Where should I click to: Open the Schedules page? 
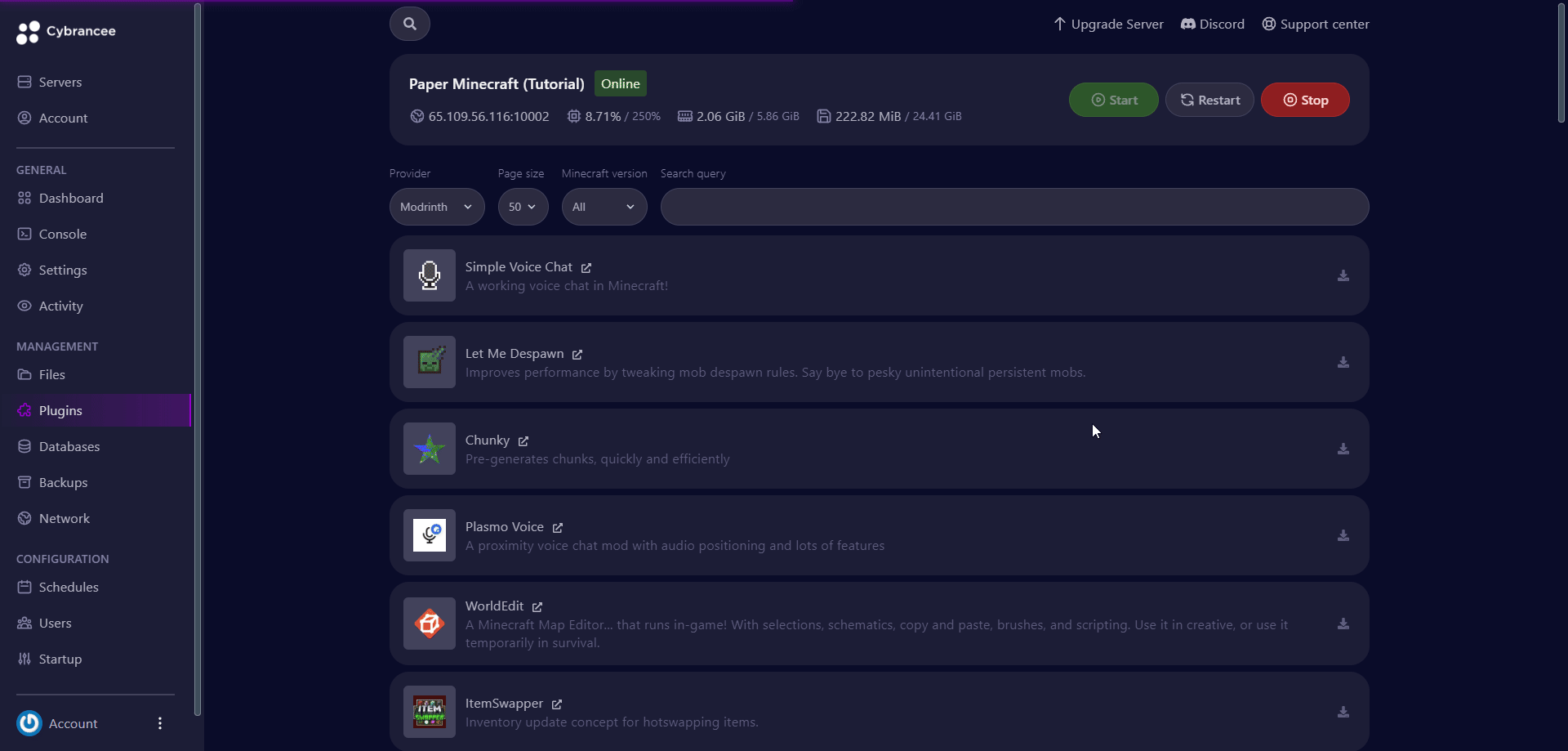(x=96, y=587)
